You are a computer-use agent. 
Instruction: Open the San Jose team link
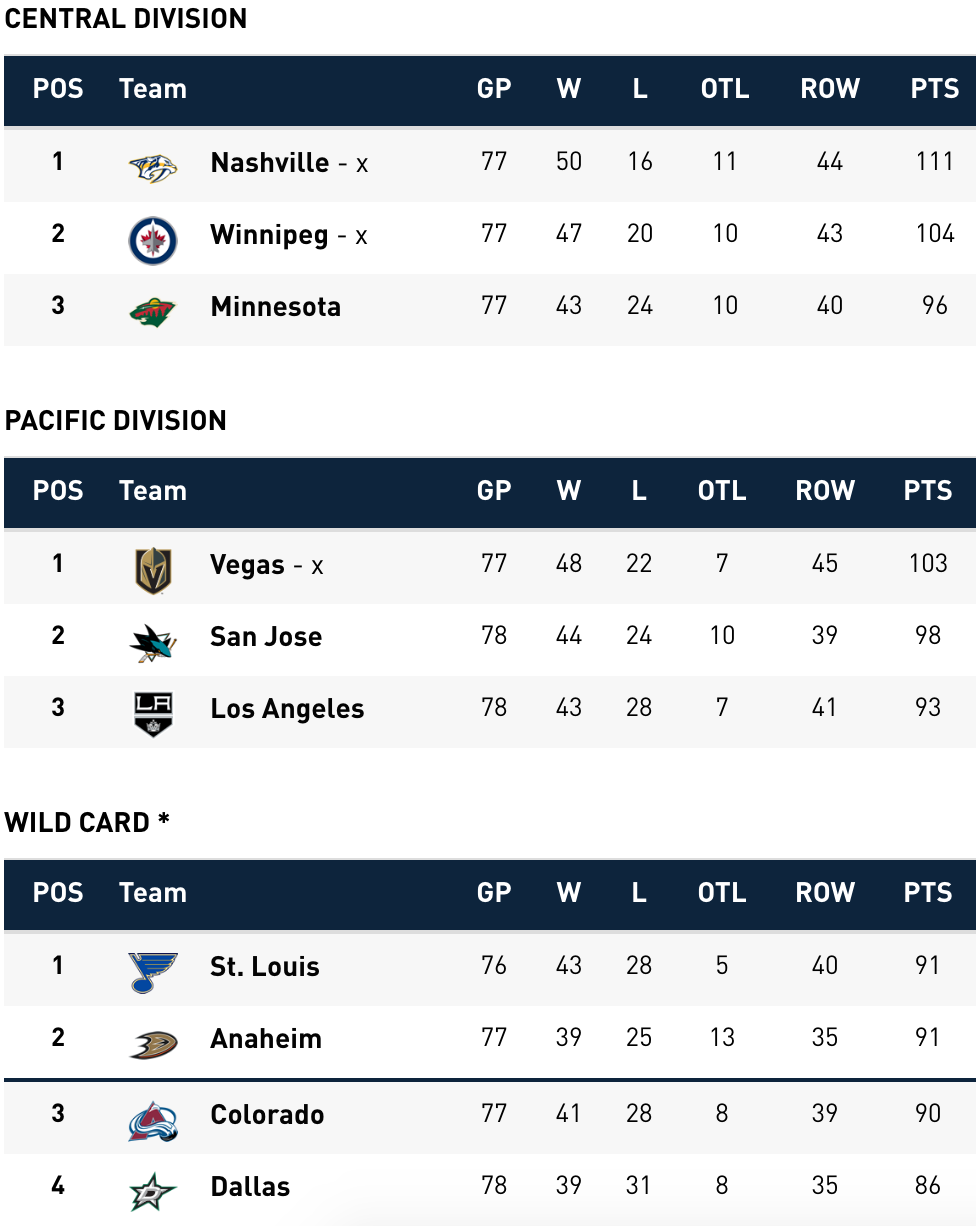(266, 636)
